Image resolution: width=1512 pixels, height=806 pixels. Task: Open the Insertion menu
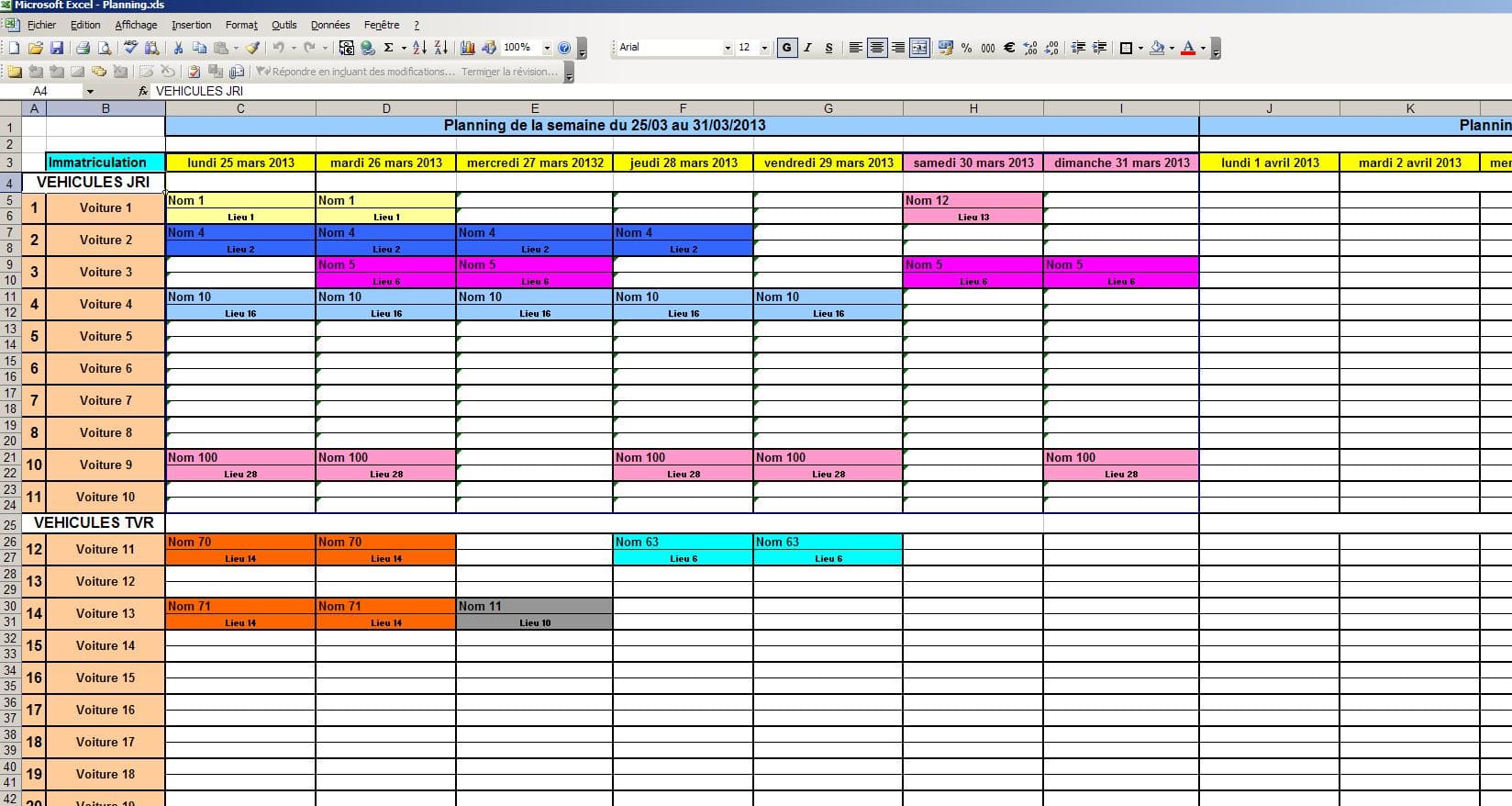pos(191,25)
